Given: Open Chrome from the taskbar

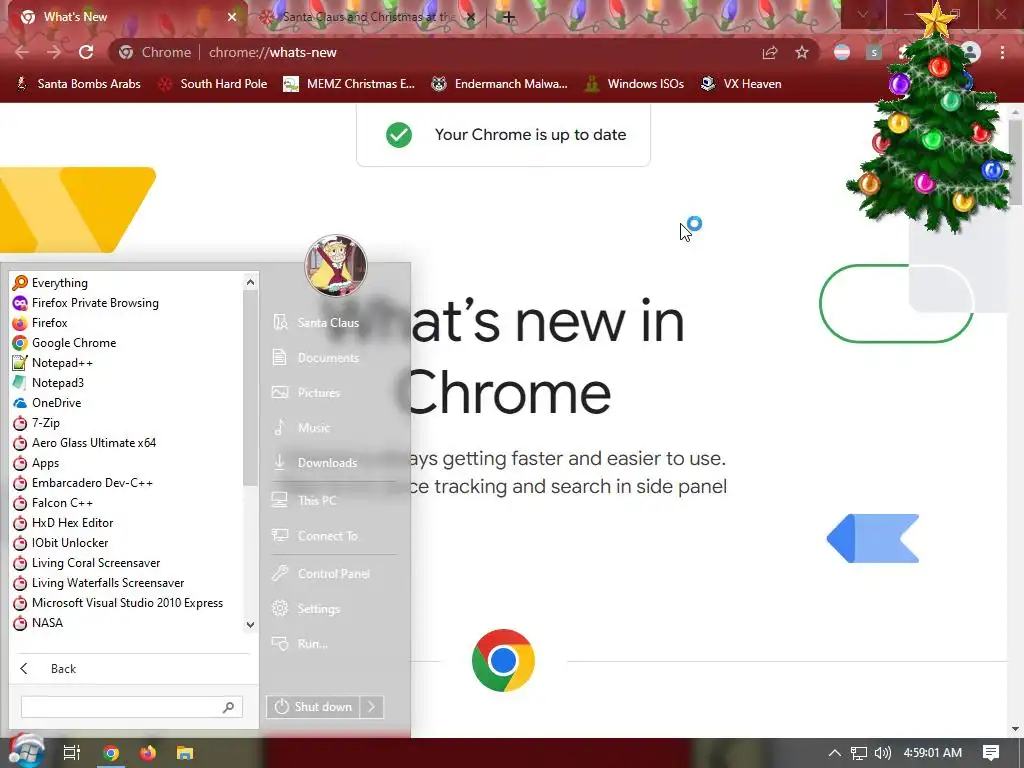Looking at the screenshot, I should tap(111, 753).
